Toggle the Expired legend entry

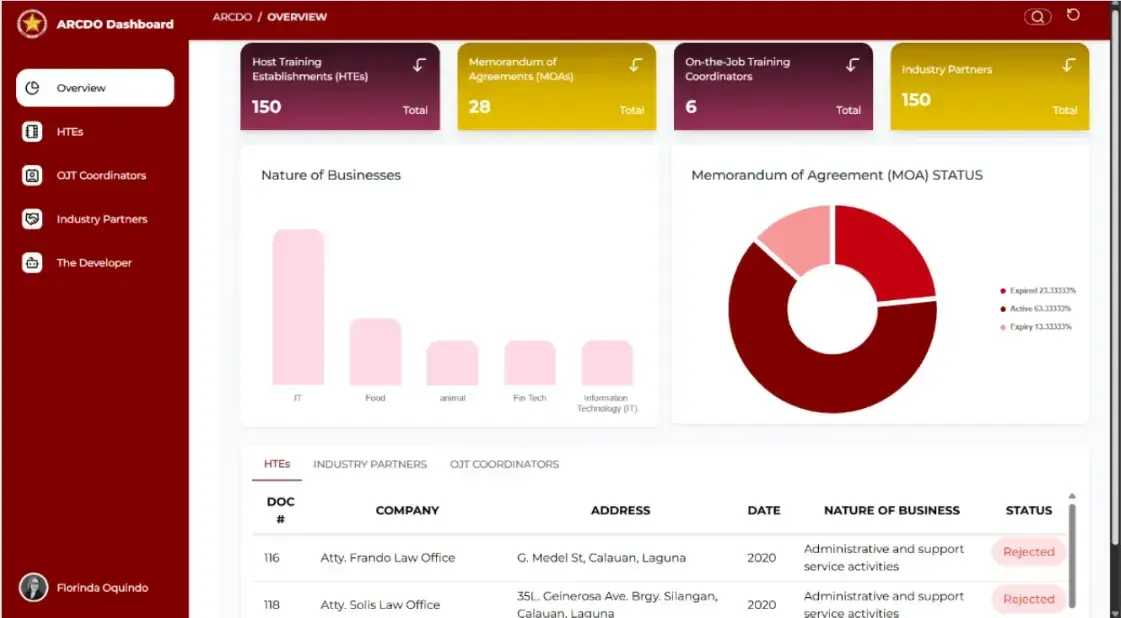point(1037,290)
